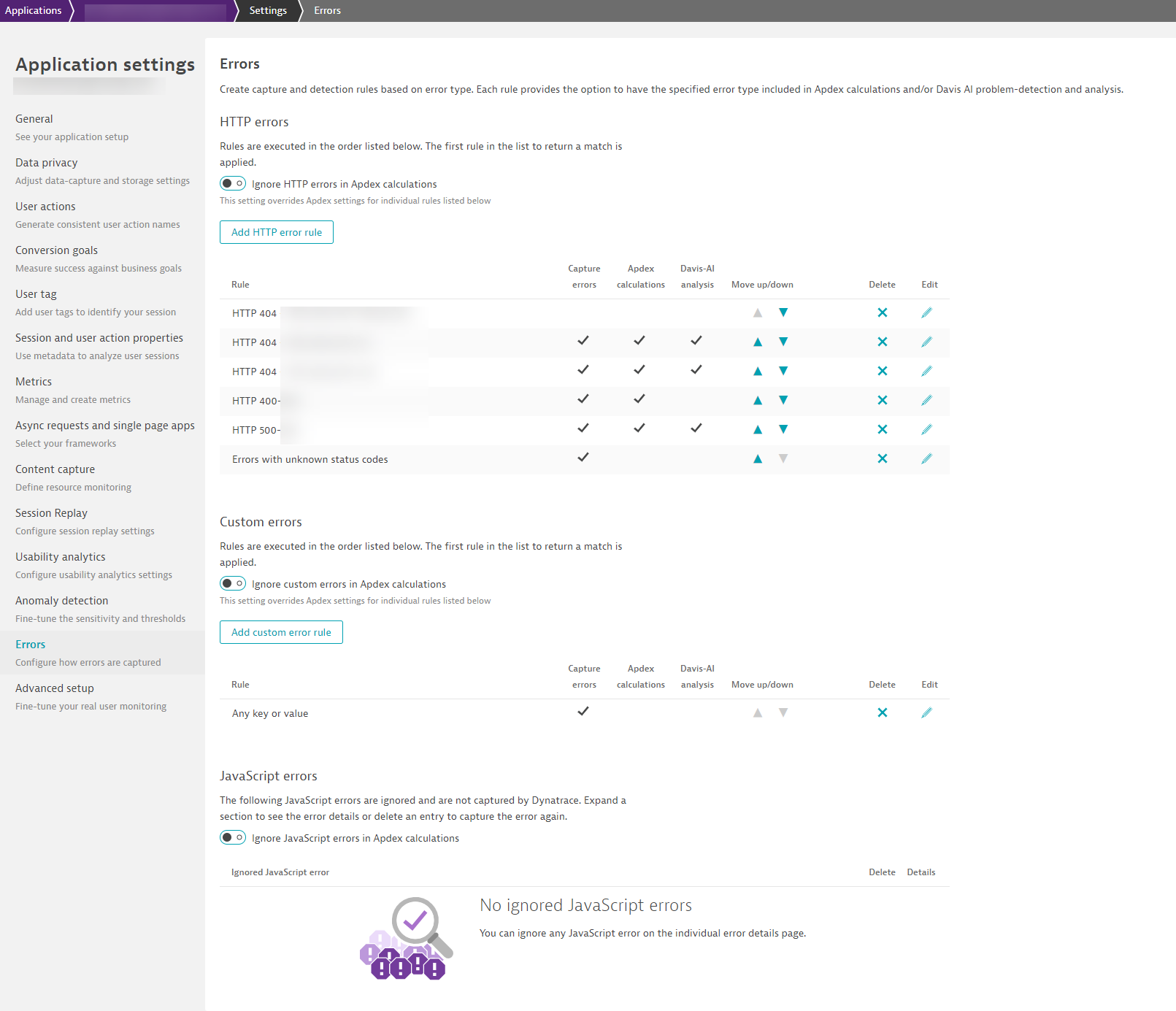Click the Add HTTP error rule button
Image resolution: width=1176 pixels, height=1011 pixels.
click(x=277, y=232)
